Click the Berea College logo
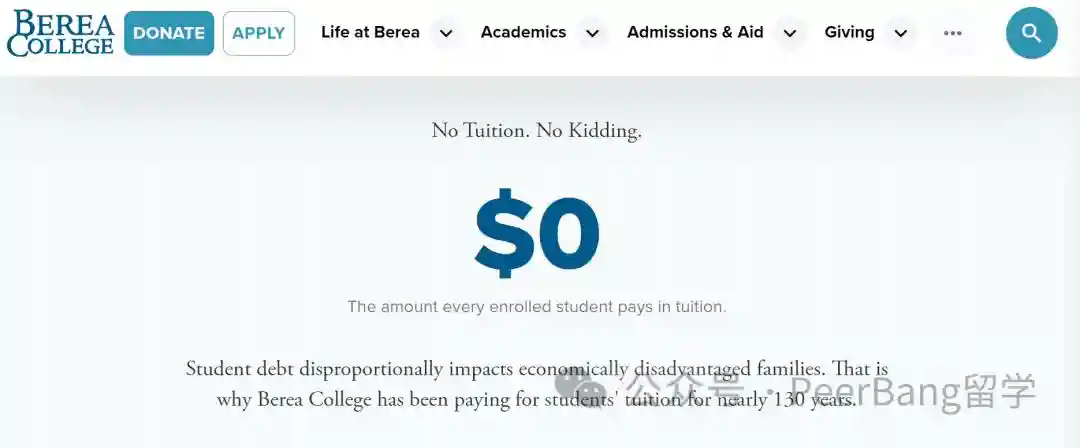Screen dimensions: 1080x448 click(x=60, y=33)
